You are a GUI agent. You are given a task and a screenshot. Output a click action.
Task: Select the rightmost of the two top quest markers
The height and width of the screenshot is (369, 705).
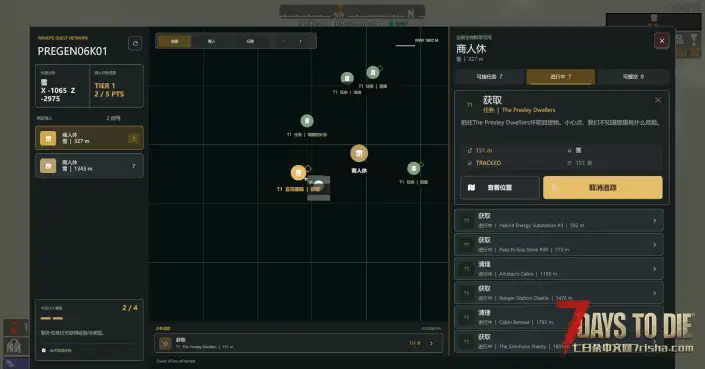pyautogui.click(x=373, y=72)
